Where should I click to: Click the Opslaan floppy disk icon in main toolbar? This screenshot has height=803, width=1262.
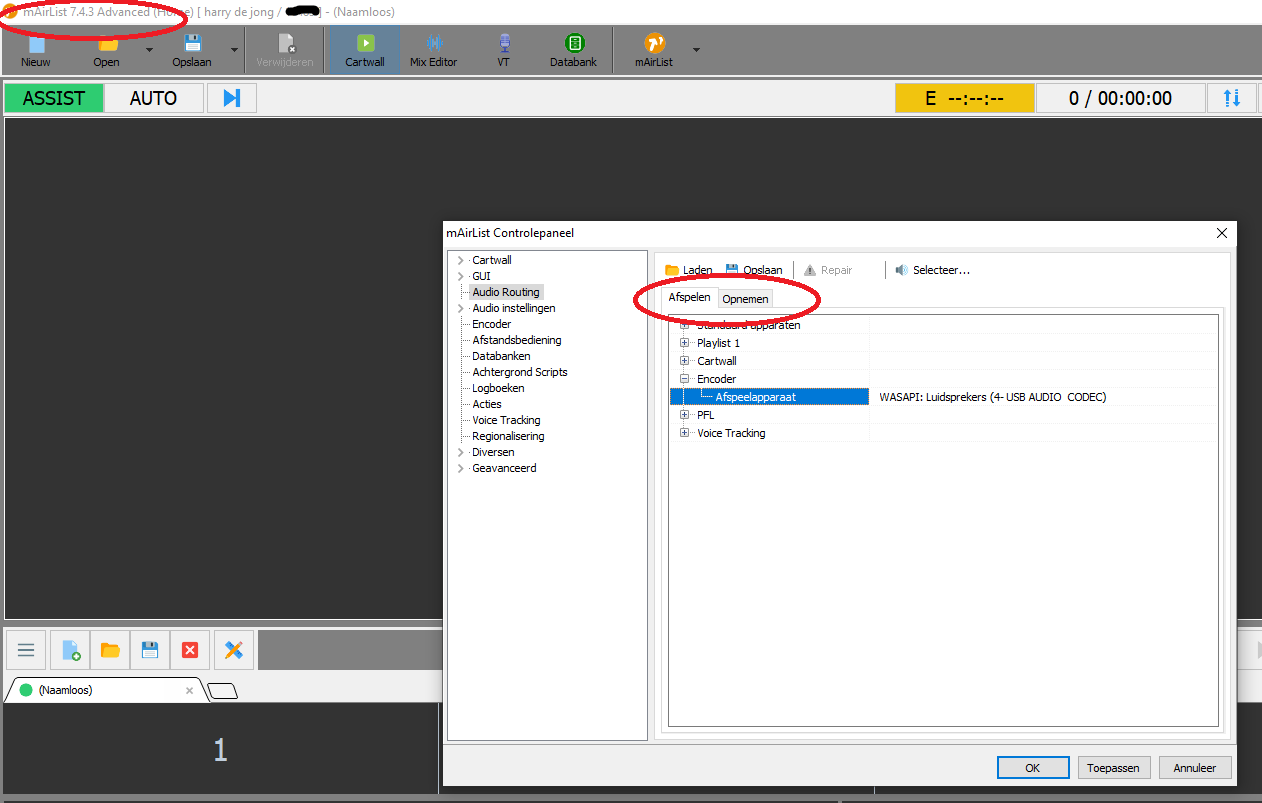[x=193, y=43]
